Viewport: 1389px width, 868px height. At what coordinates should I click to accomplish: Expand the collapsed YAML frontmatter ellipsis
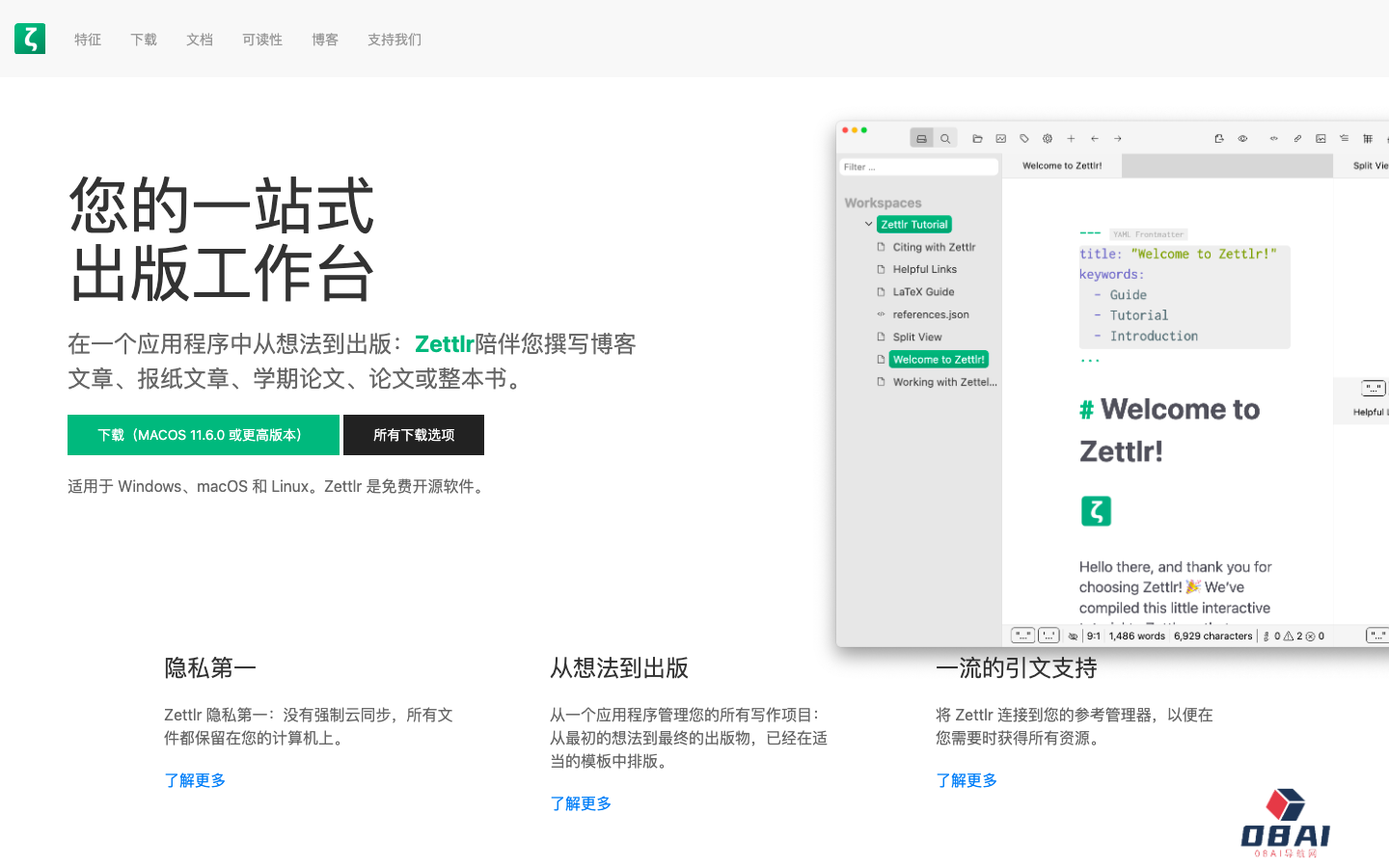point(1089,359)
